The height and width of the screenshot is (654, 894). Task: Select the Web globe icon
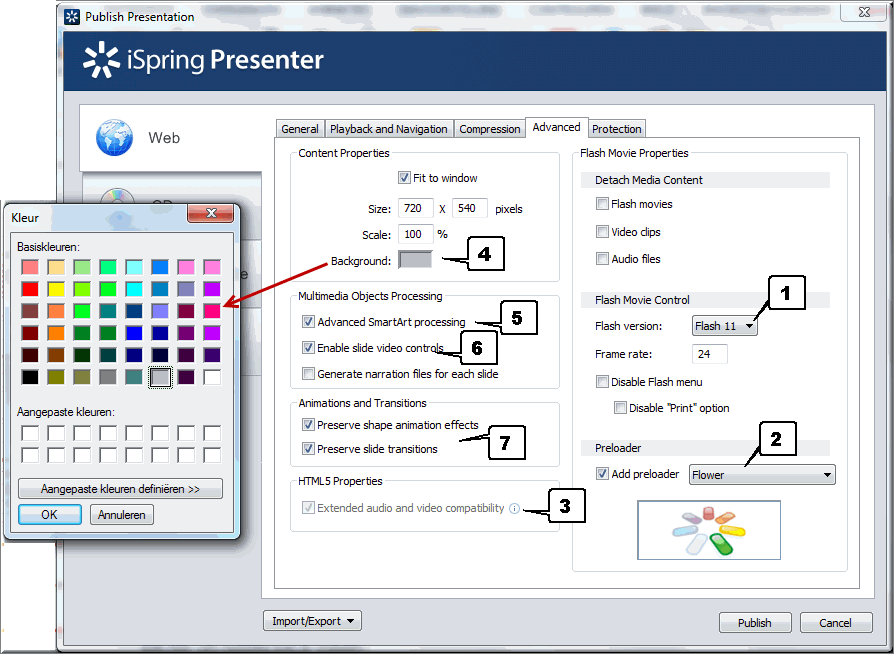115,137
